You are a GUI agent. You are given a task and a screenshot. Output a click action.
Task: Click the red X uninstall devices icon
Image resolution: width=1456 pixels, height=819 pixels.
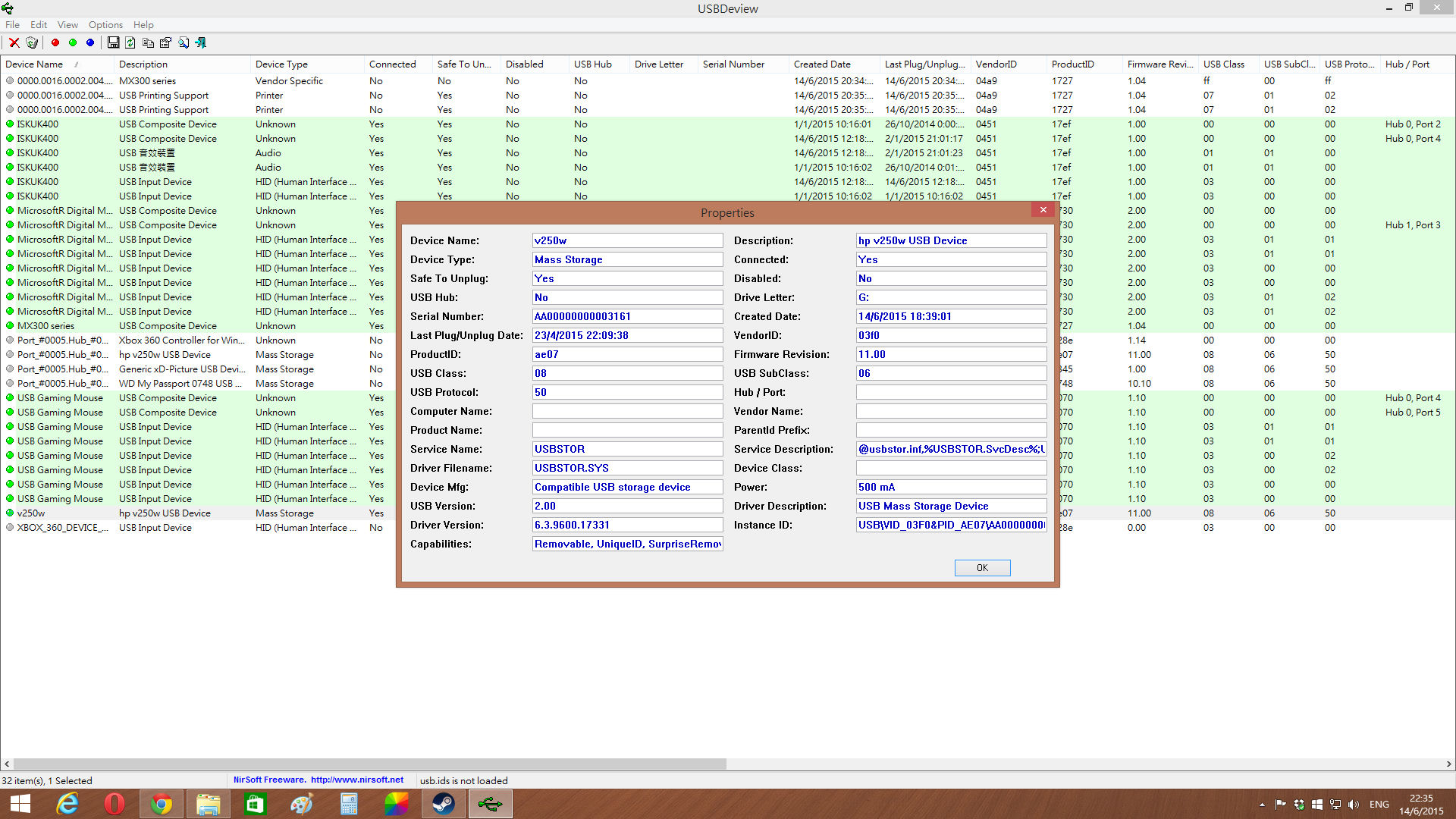[x=14, y=42]
